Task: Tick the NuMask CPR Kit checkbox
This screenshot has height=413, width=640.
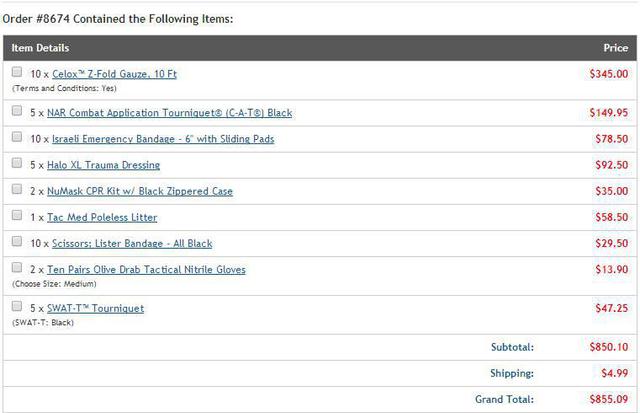Action: pos(17,189)
